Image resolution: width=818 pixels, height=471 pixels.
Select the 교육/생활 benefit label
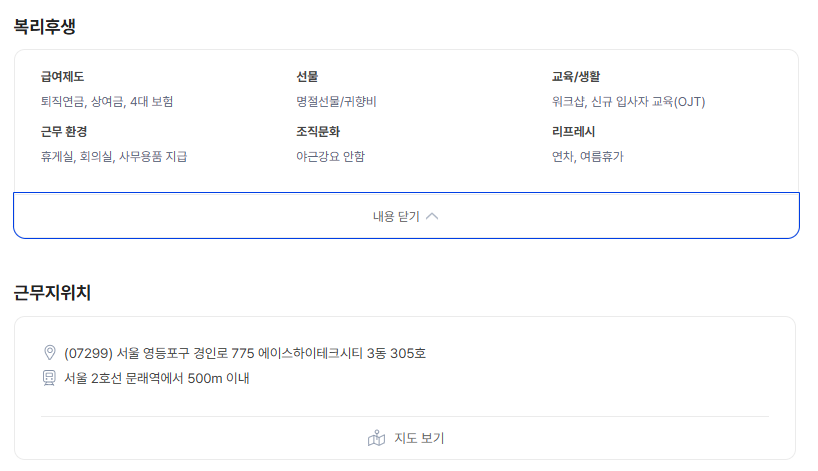tap(575, 76)
